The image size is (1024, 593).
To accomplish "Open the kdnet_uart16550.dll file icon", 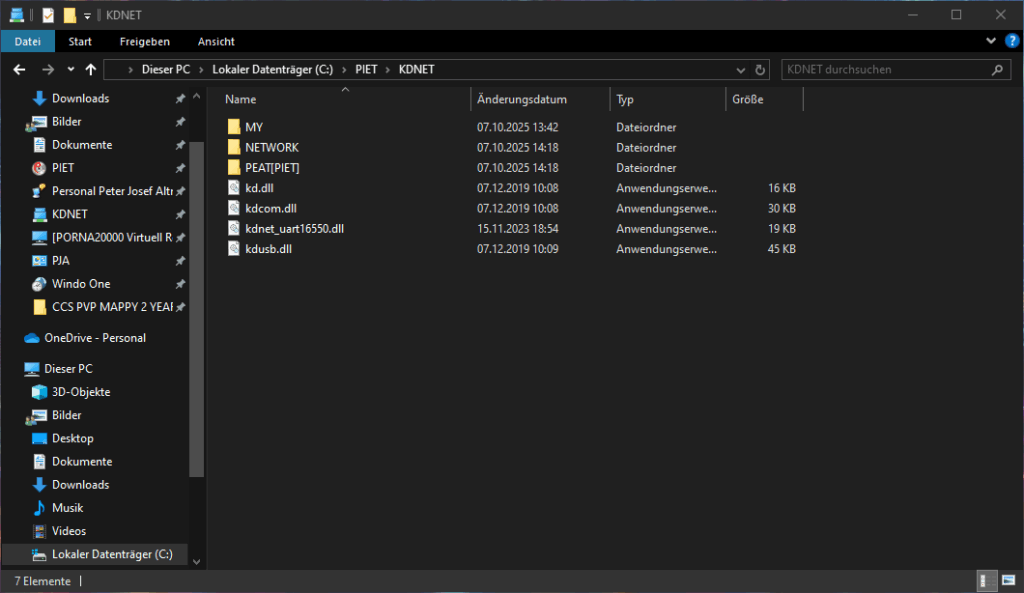I will (234, 229).
